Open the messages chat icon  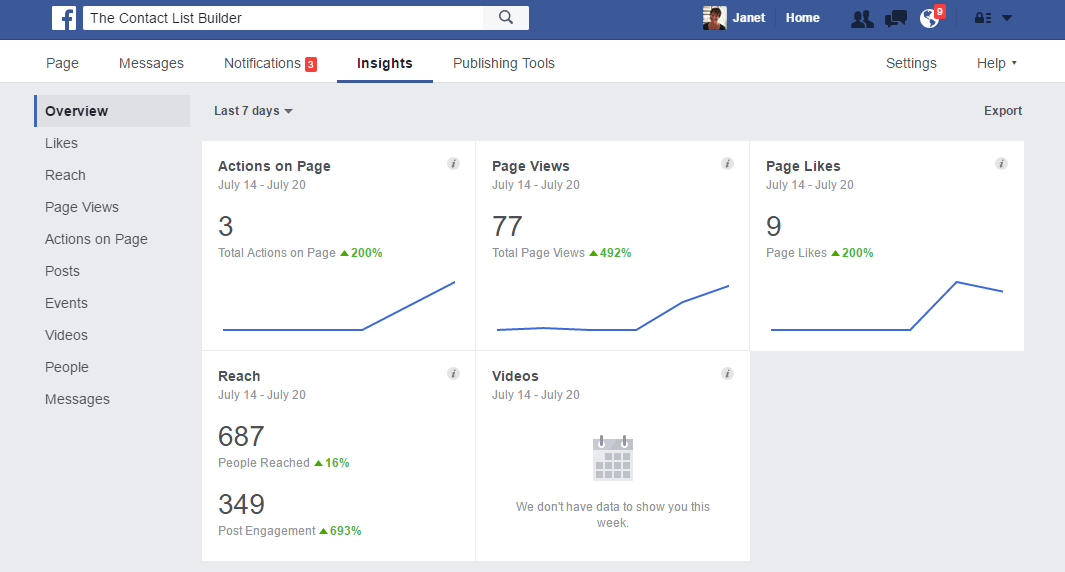tap(896, 18)
